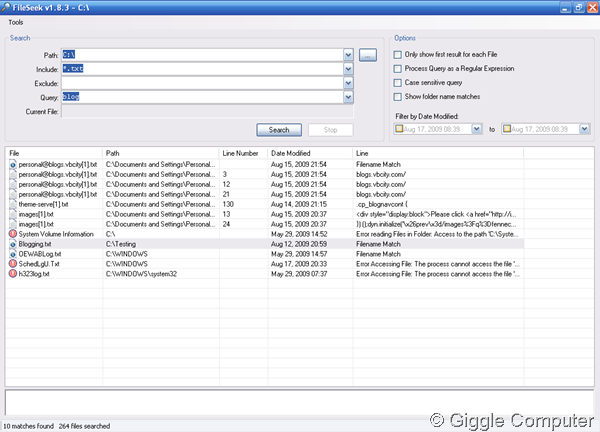Sort results by File column header
The width and height of the screenshot is (600, 432).
point(54,153)
